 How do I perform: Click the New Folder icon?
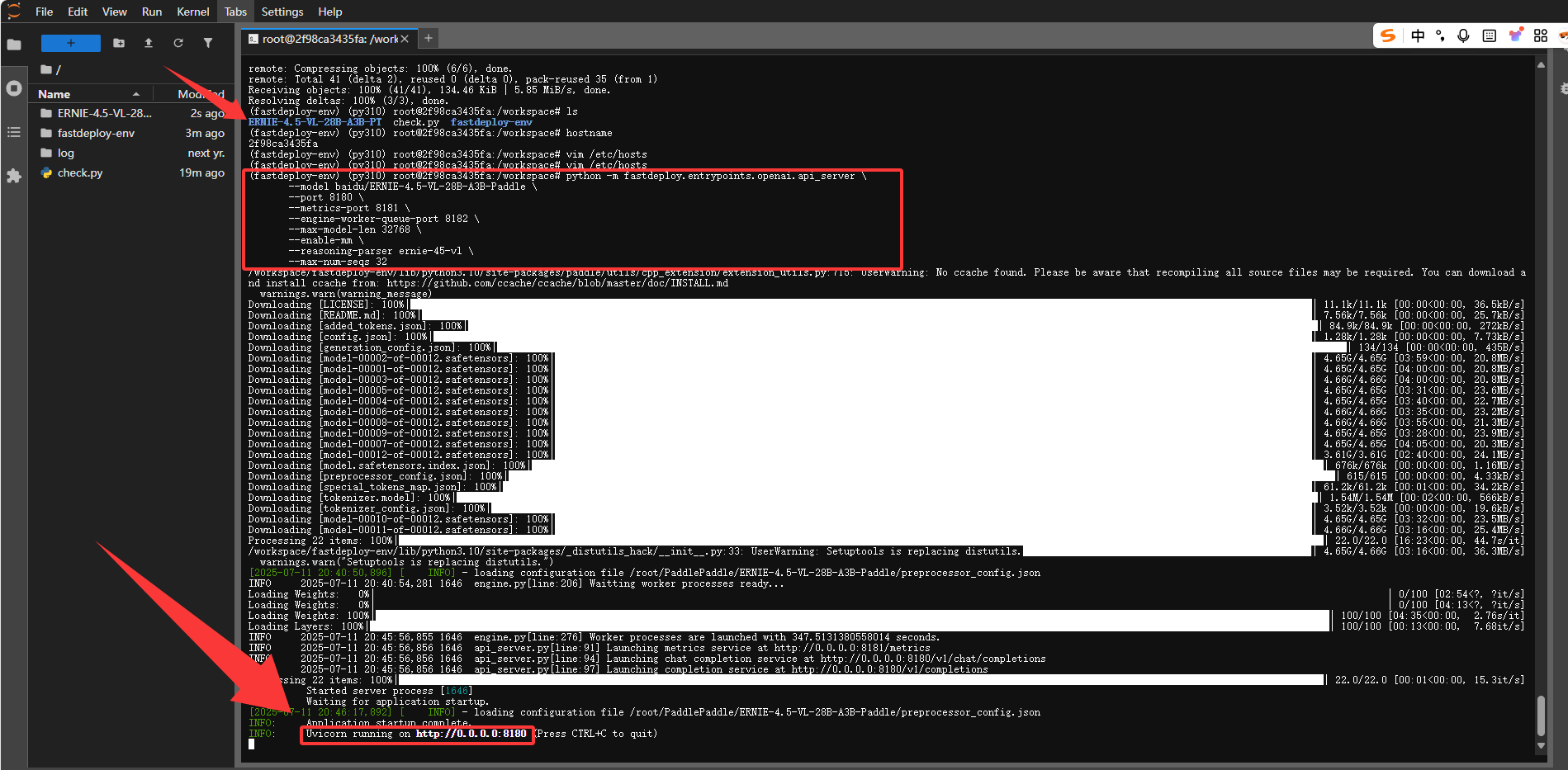[x=119, y=43]
